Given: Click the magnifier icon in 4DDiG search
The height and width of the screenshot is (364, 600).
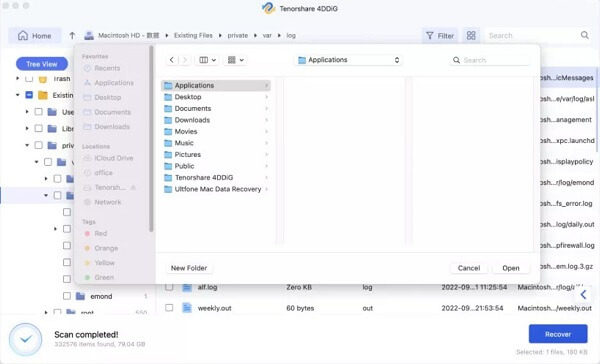Looking at the screenshot, I should pyautogui.click(x=585, y=35).
